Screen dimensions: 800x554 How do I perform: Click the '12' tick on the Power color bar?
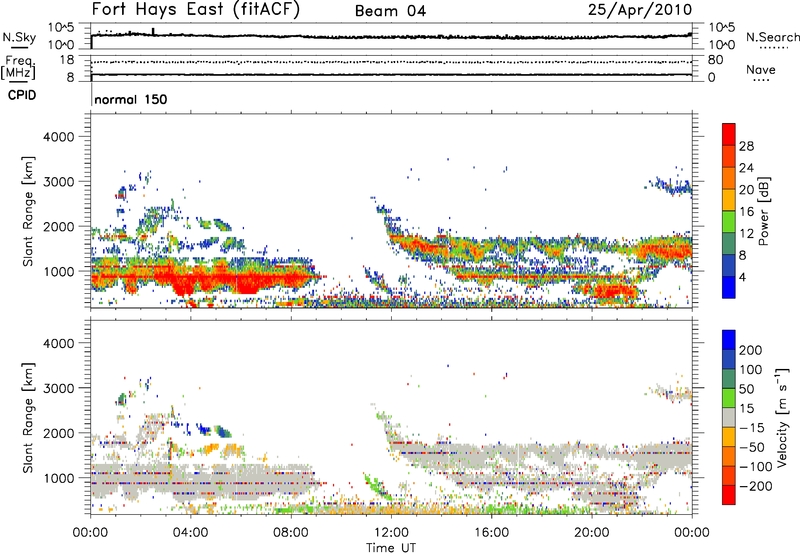[x=746, y=233]
